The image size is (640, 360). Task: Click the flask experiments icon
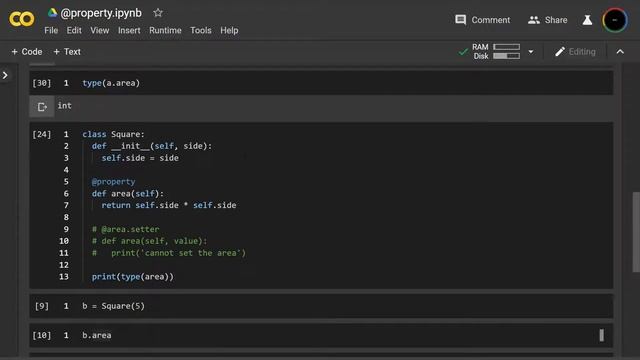pyautogui.click(x=587, y=20)
